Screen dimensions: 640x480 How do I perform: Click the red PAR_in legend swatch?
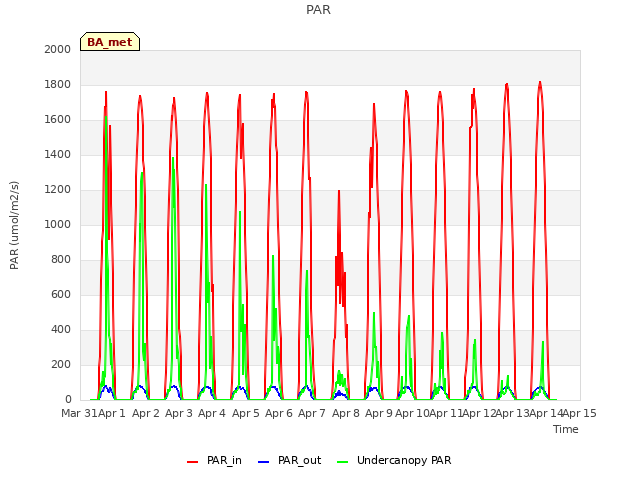(x=192, y=462)
